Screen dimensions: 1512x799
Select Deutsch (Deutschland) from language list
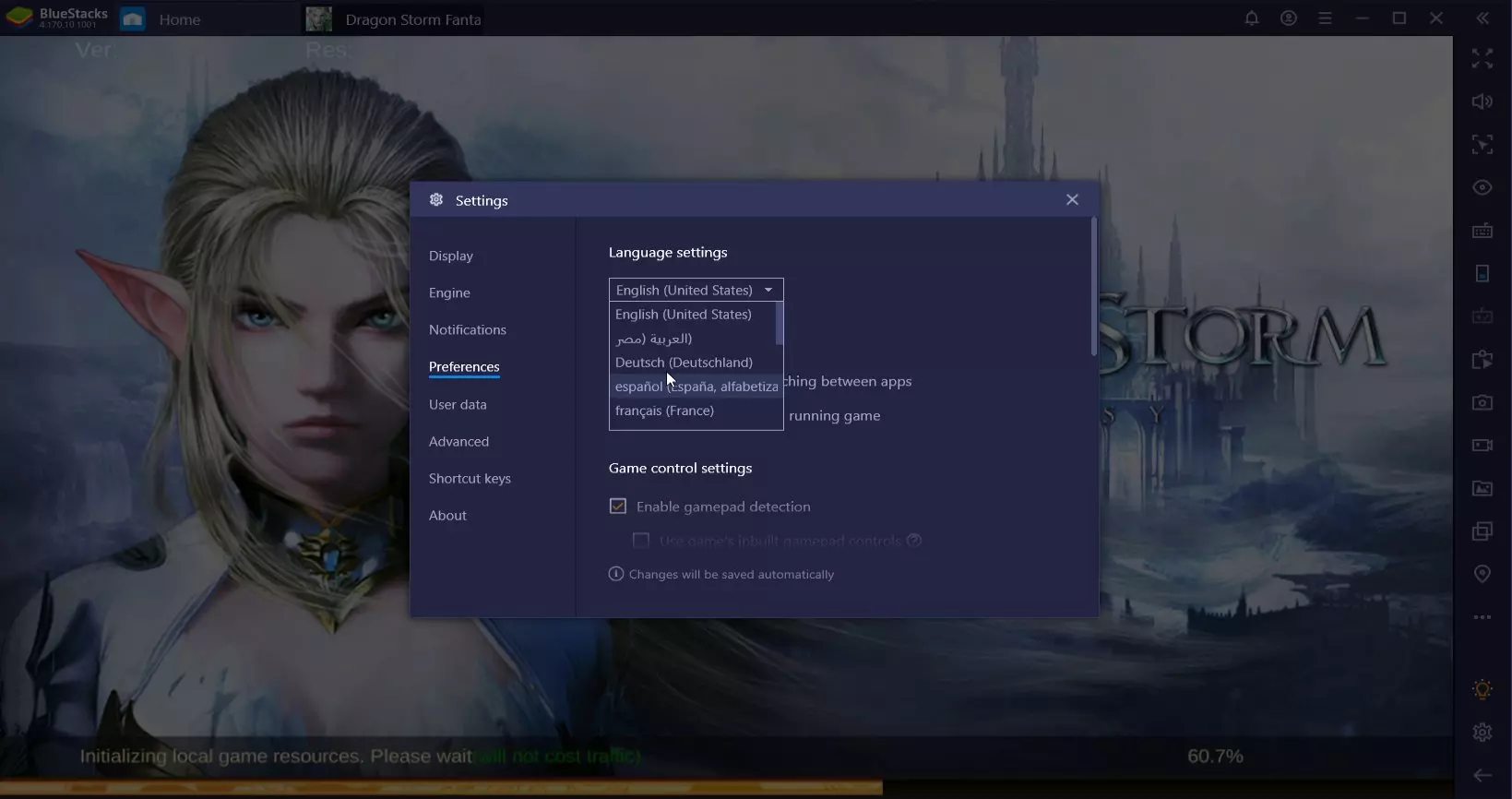tap(684, 363)
